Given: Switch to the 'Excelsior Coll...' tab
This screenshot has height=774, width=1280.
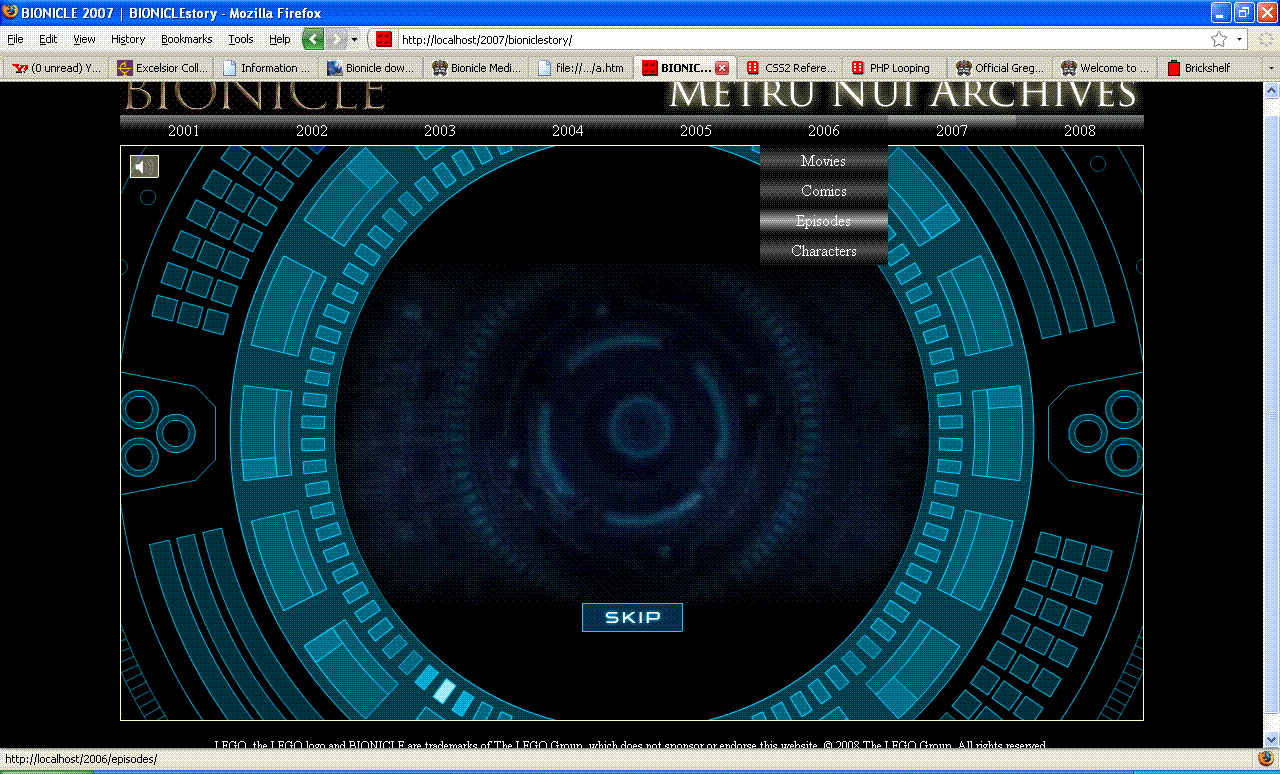Looking at the screenshot, I should (x=160, y=68).
